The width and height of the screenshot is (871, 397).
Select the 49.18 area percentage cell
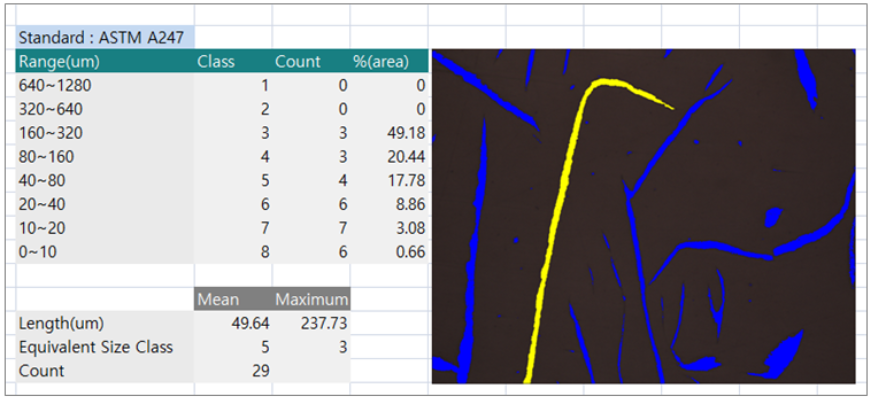(x=389, y=133)
